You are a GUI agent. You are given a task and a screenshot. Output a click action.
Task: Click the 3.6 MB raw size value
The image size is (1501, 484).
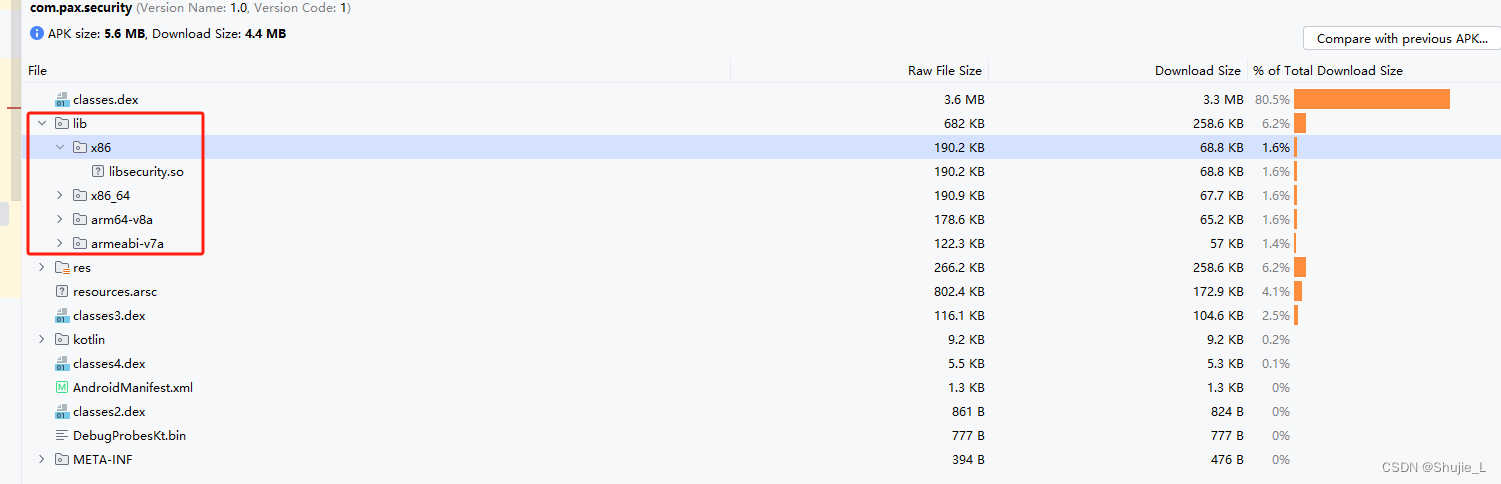(x=964, y=100)
